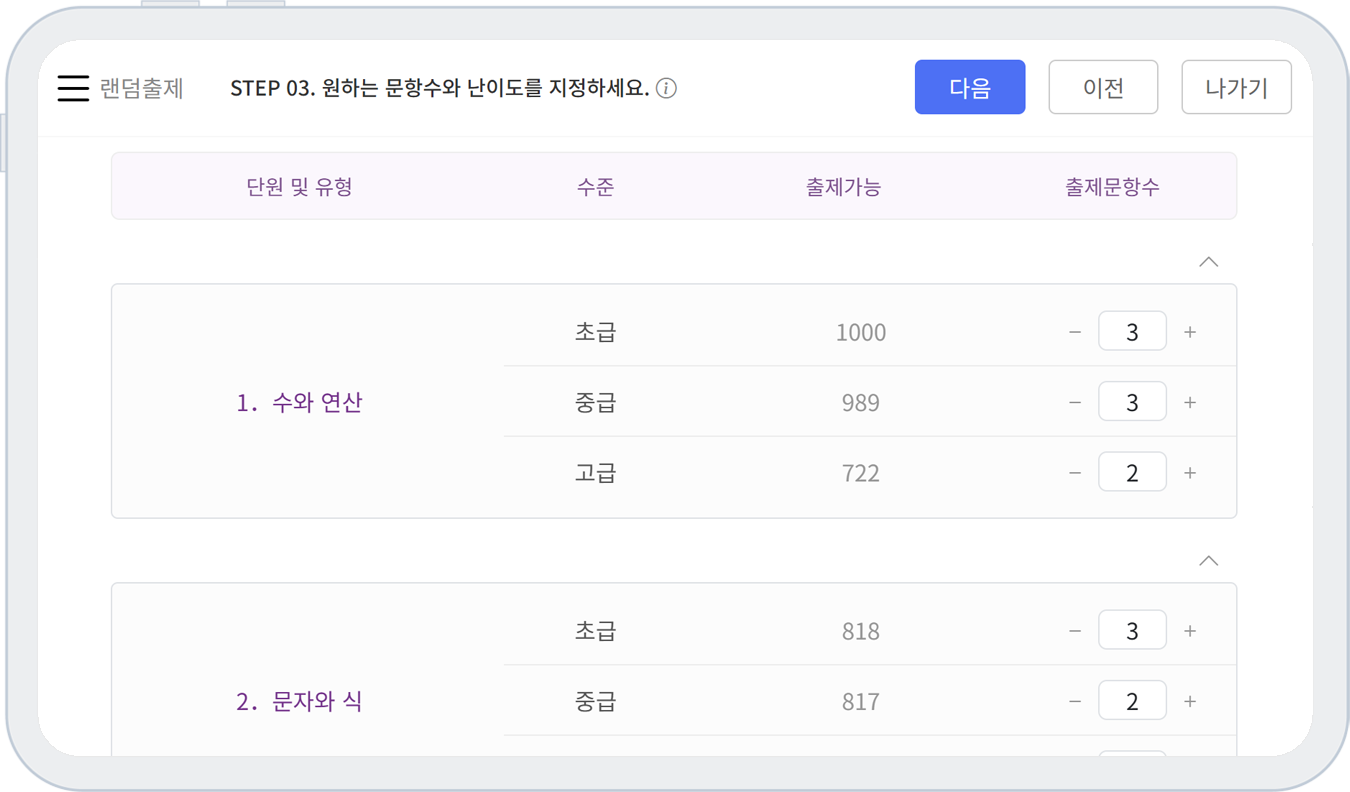Decrease 수와 연산 중급 question count
Image resolution: width=1350 pixels, height=792 pixels.
pos(1075,402)
